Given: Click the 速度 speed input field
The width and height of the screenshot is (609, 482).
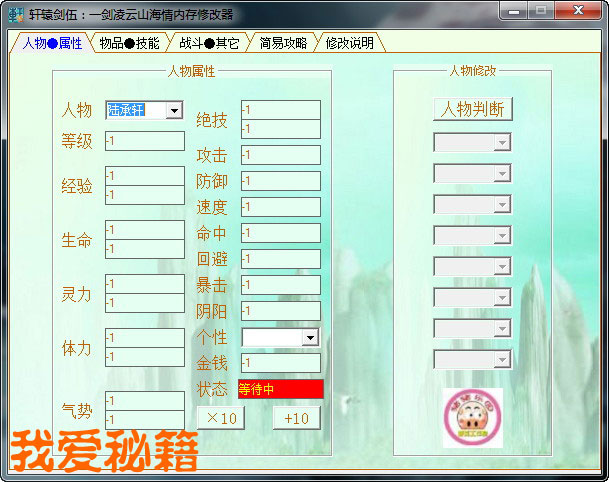Looking at the screenshot, I should [x=280, y=207].
